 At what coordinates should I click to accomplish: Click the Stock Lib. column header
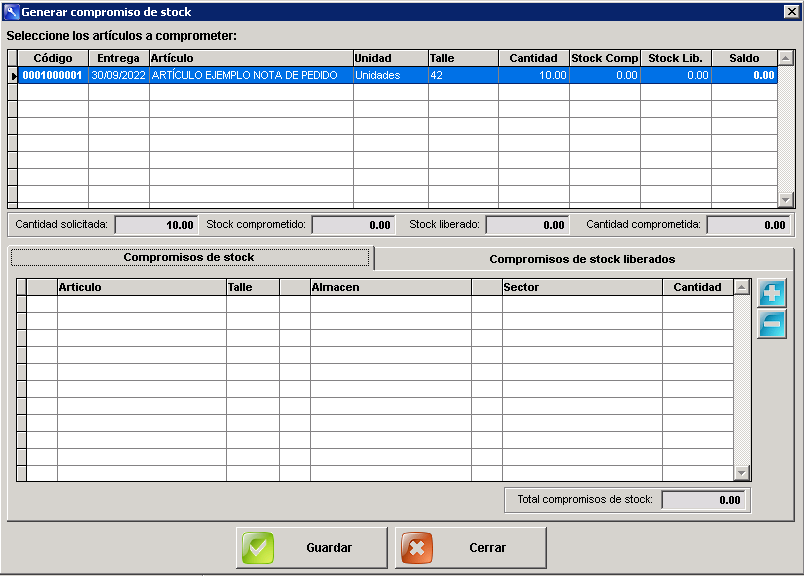click(x=676, y=58)
